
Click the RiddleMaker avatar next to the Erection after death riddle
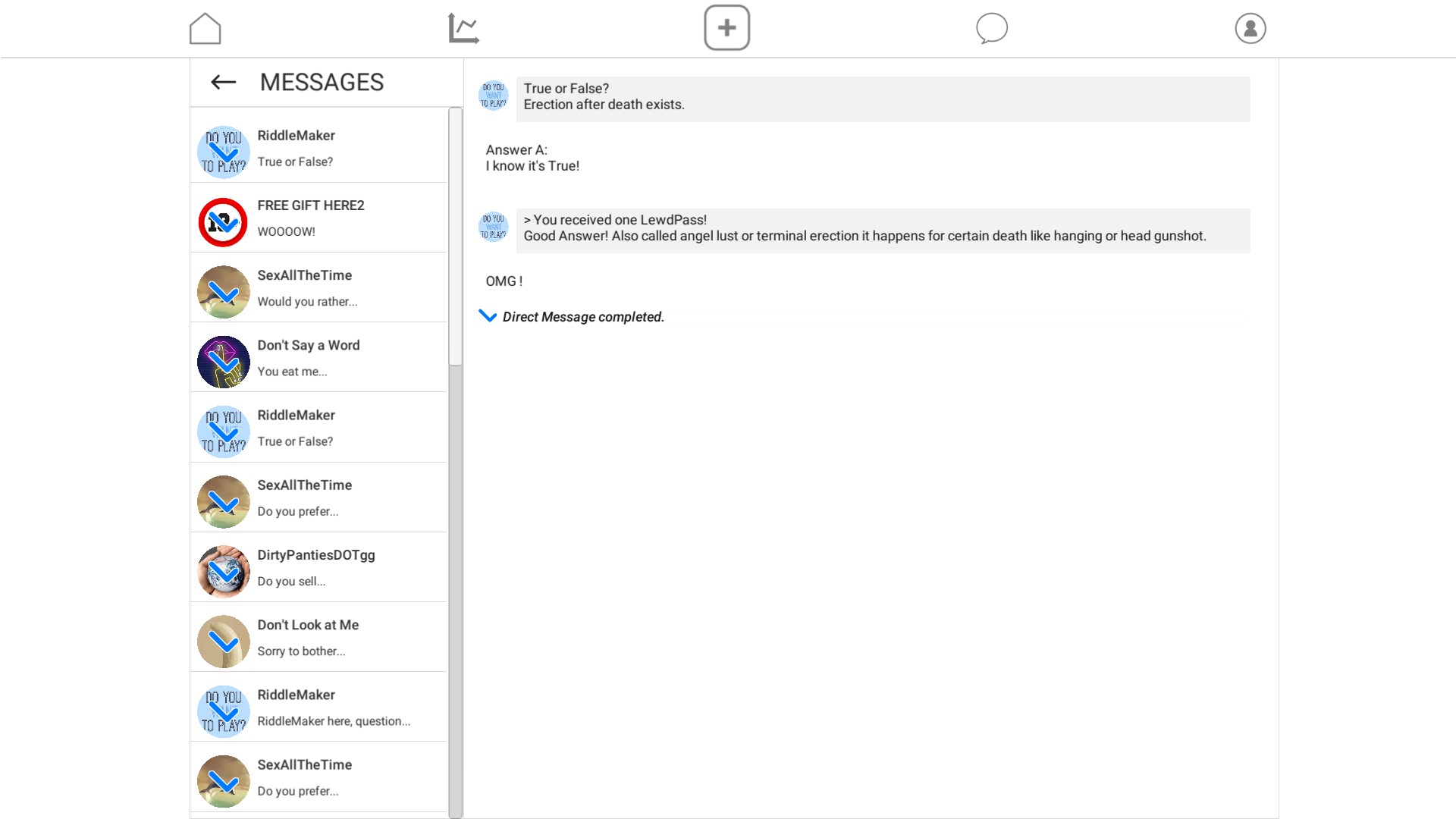(494, 96)
